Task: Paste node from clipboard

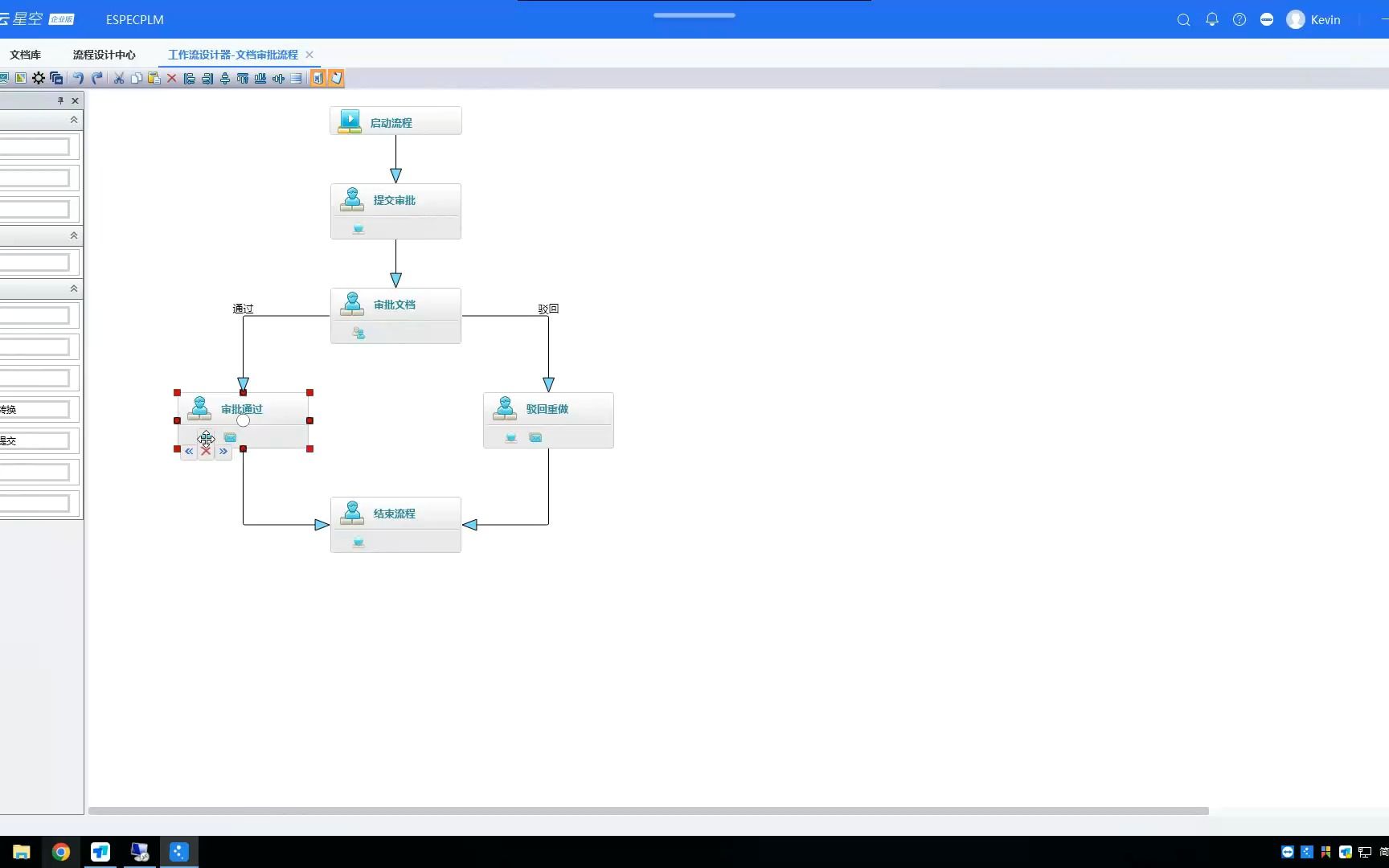Action: coord(154,78)
